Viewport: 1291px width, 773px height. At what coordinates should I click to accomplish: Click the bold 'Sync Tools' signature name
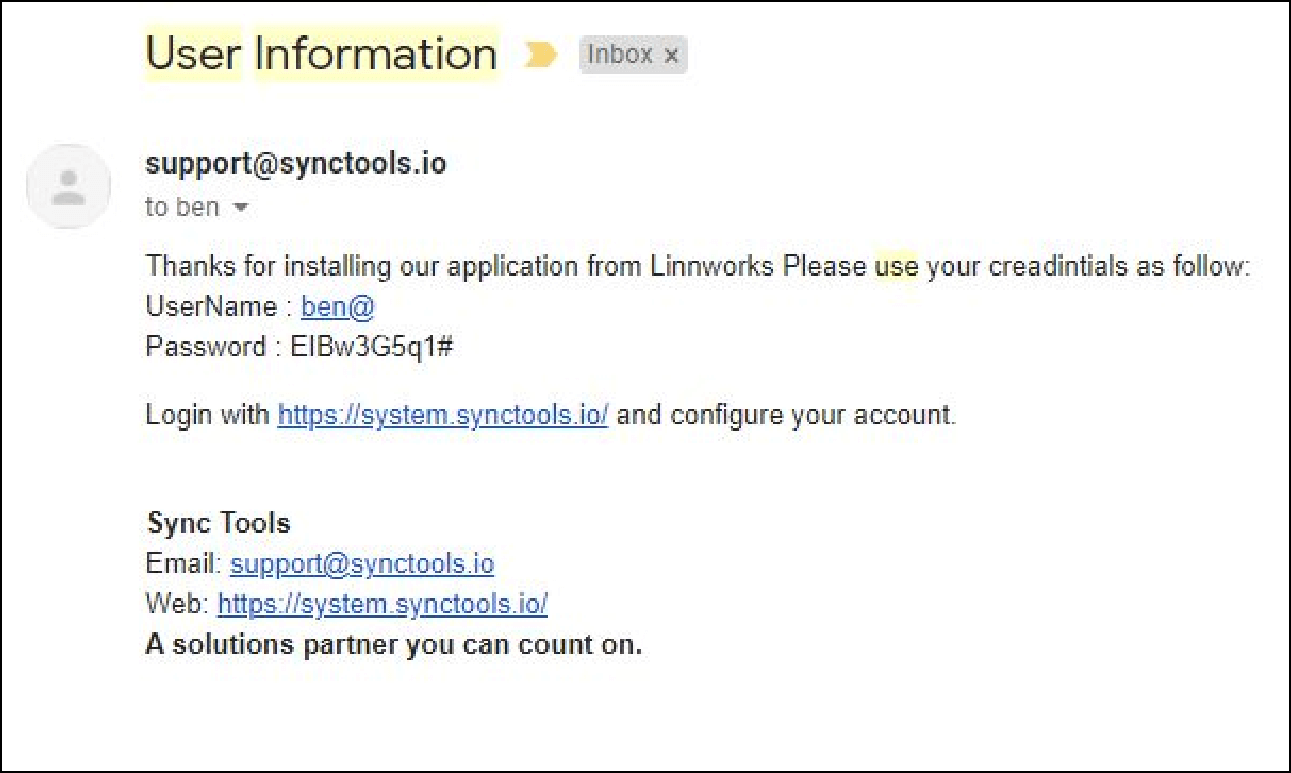(218, 523)
